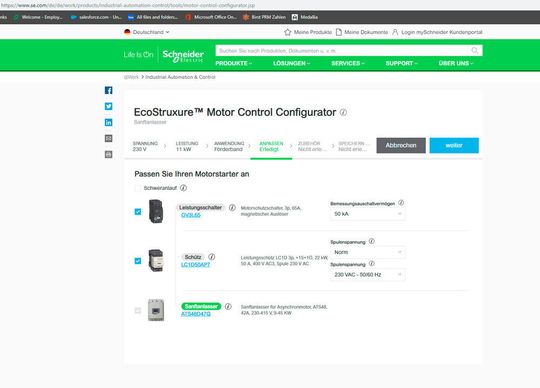Expand the PRODUKTE menu
This screenshot has width=540, height=388.
pyautogui.click(x=234, y=63)
